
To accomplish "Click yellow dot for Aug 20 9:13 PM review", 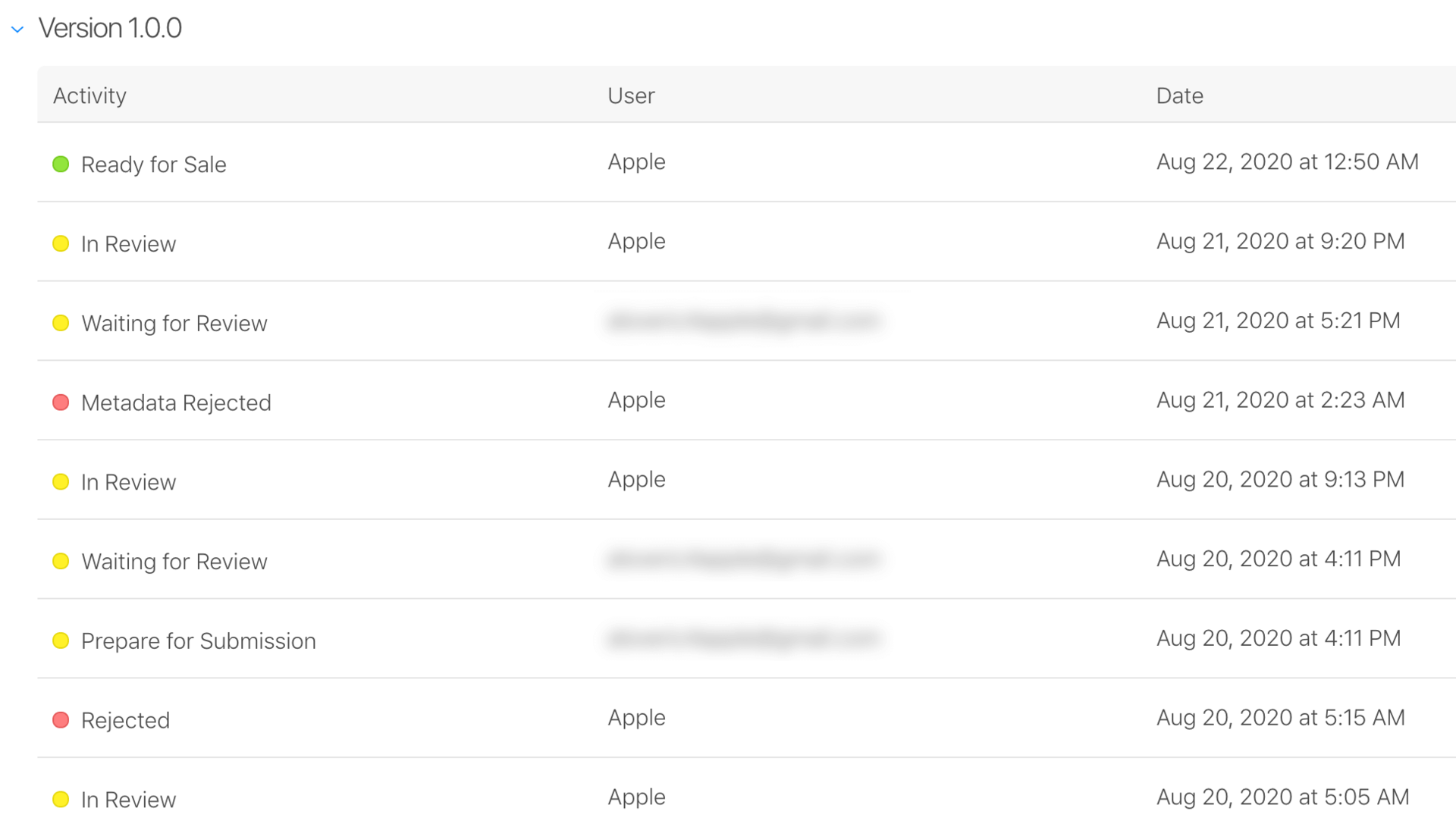I will (61, 482).
